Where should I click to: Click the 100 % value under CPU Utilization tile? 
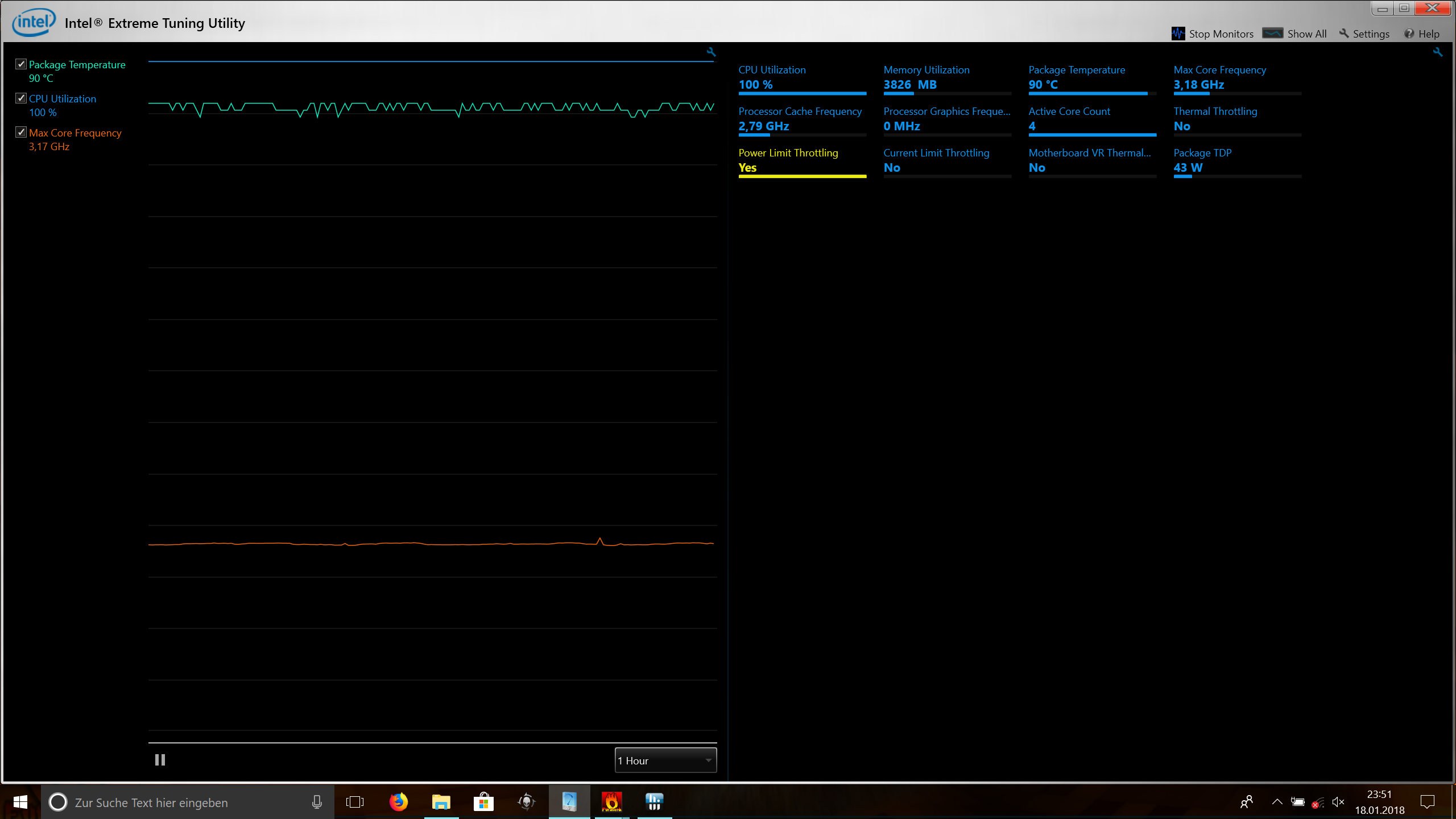pyautogui.click(x=755, y=85)
